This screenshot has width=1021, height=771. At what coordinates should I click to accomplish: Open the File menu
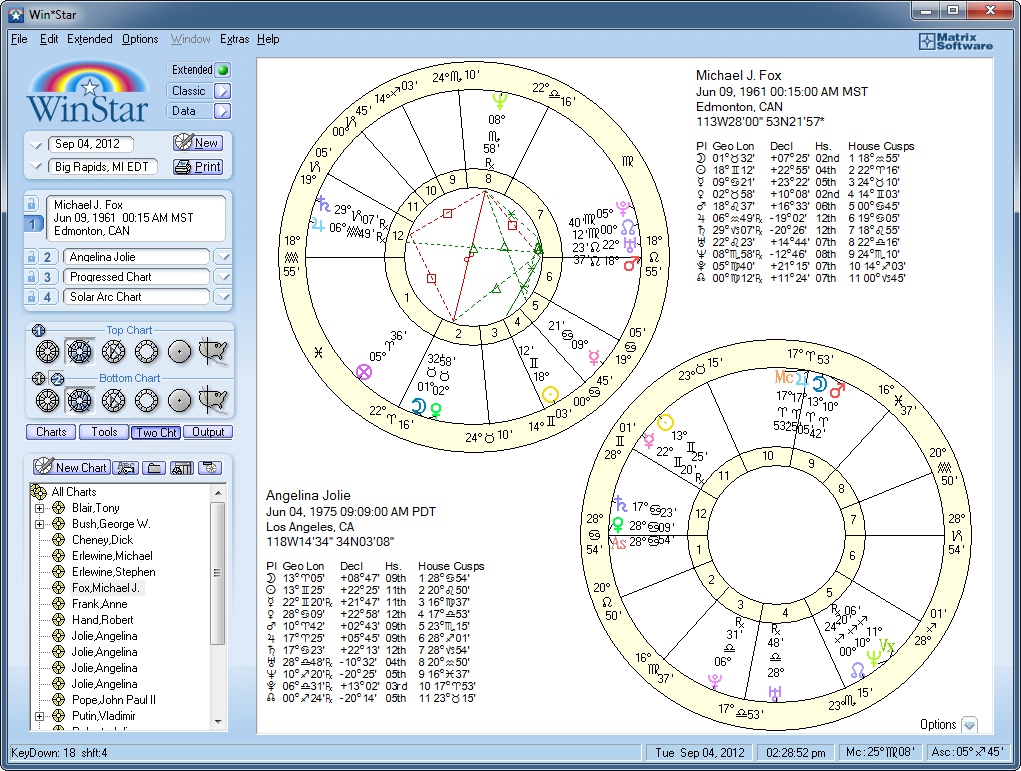pyautogui.click(x=19, y=39)
